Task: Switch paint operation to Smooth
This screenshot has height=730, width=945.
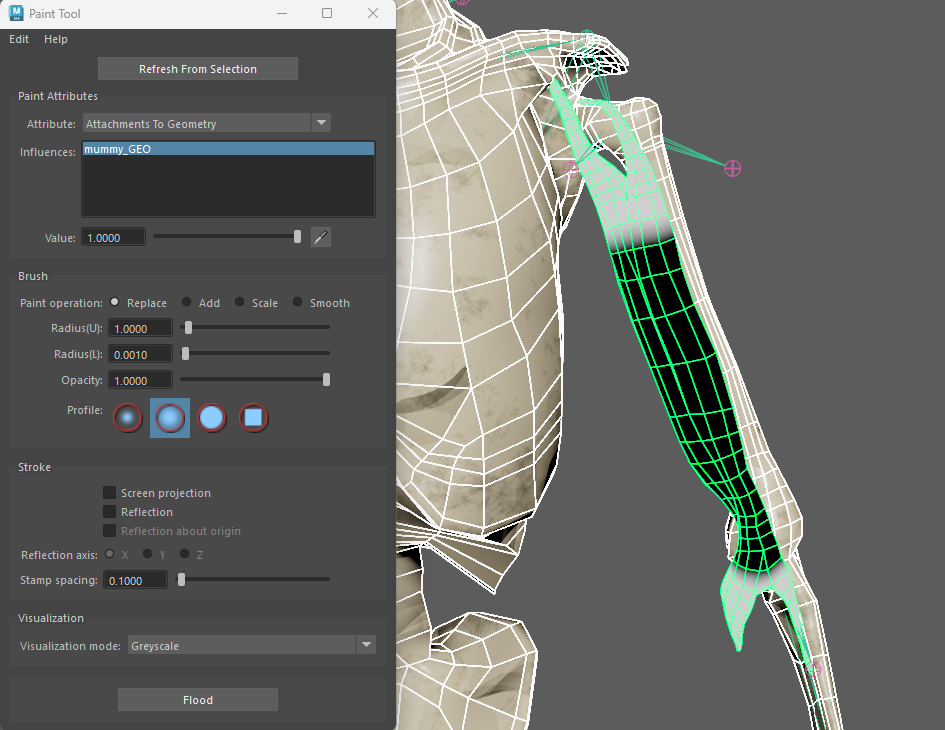Action: tap(298, 302)
